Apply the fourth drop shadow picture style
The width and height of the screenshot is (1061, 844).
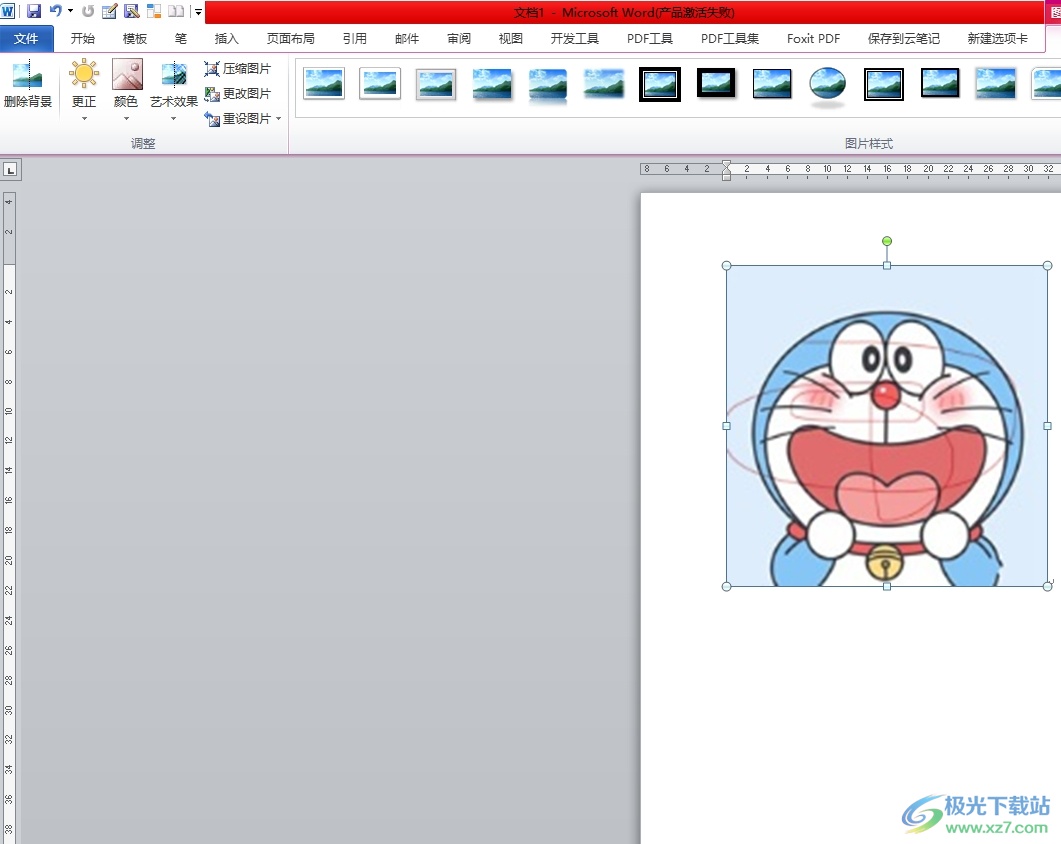492,84
